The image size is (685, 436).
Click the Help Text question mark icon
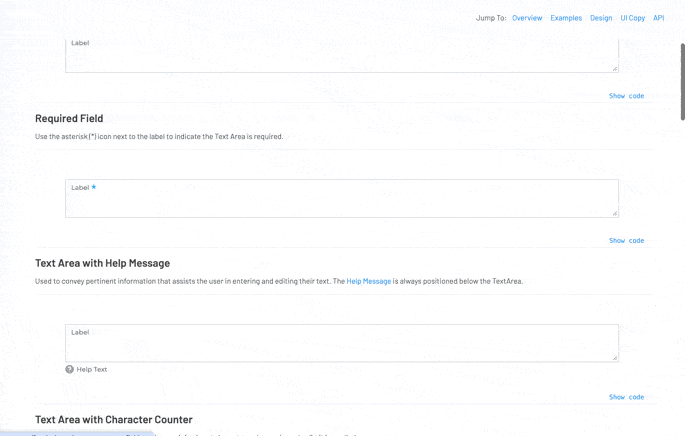(69, 369)
